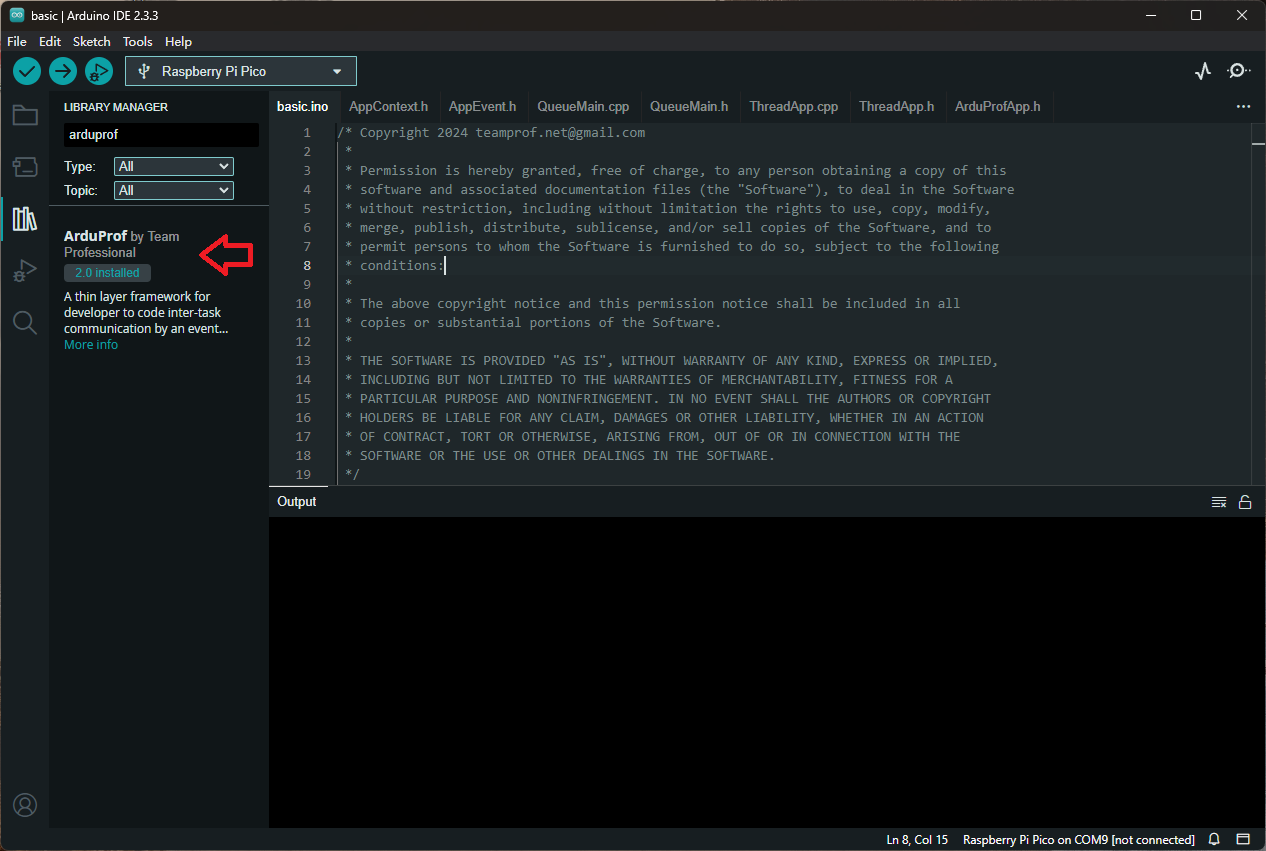
Task: Switch to the AppContext.h tab
Action: point(388,106)
